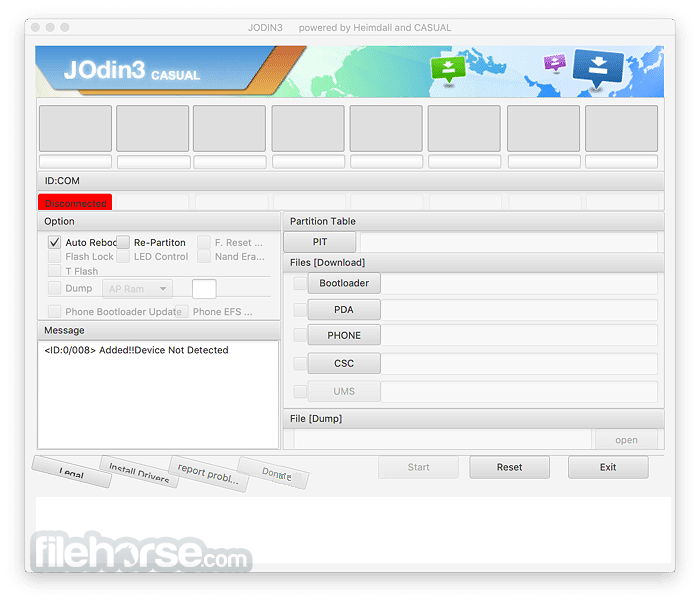The height and width of the screenshot is (603, 700).
Task: Click the open button in File Dump
Action: tap(626, 440)
